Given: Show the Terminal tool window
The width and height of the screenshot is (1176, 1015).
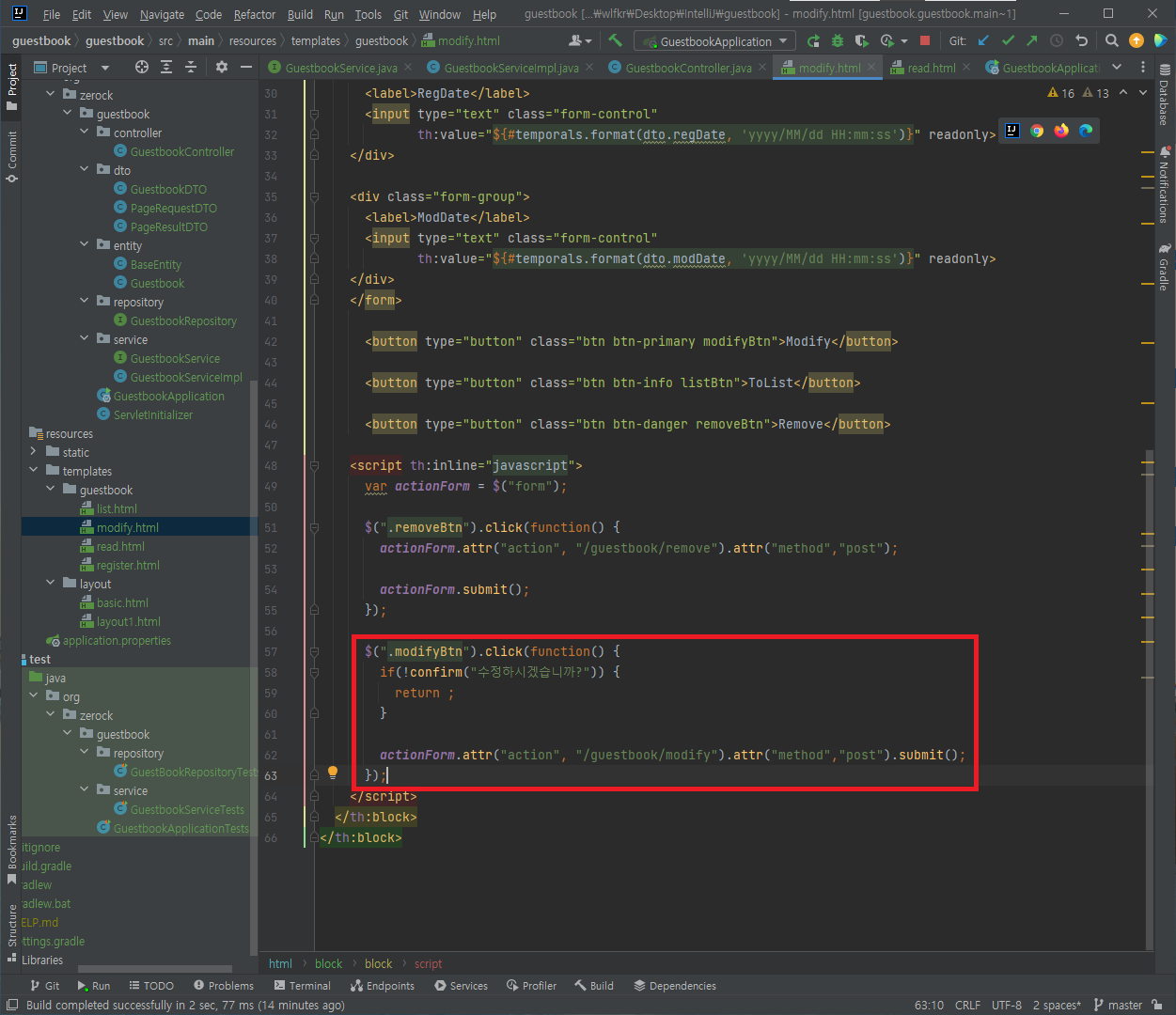Looking at the screenshot, I should pyautogui.click(x=303, y=986).
